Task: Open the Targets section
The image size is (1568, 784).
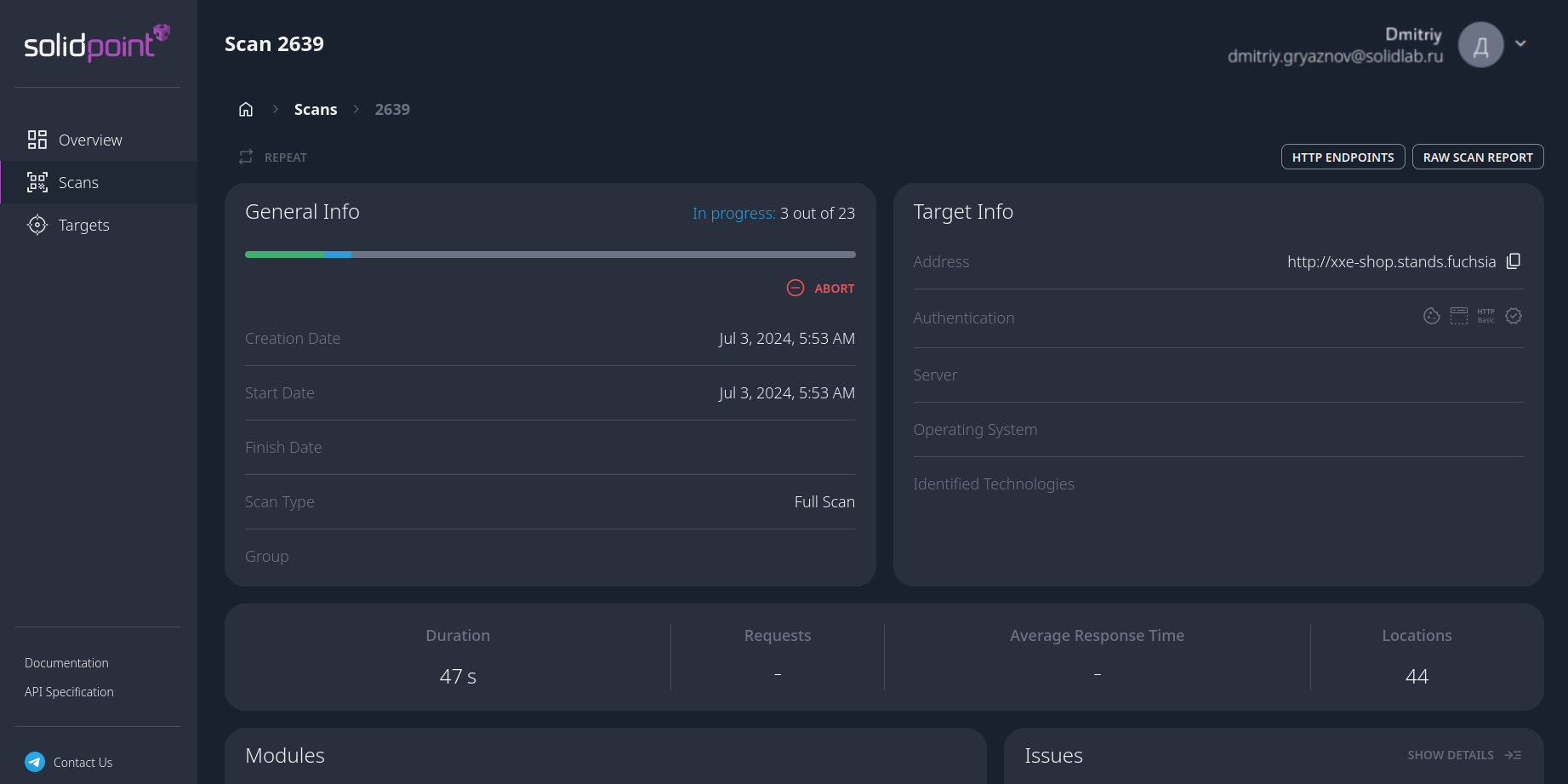Action: (83, 225)
